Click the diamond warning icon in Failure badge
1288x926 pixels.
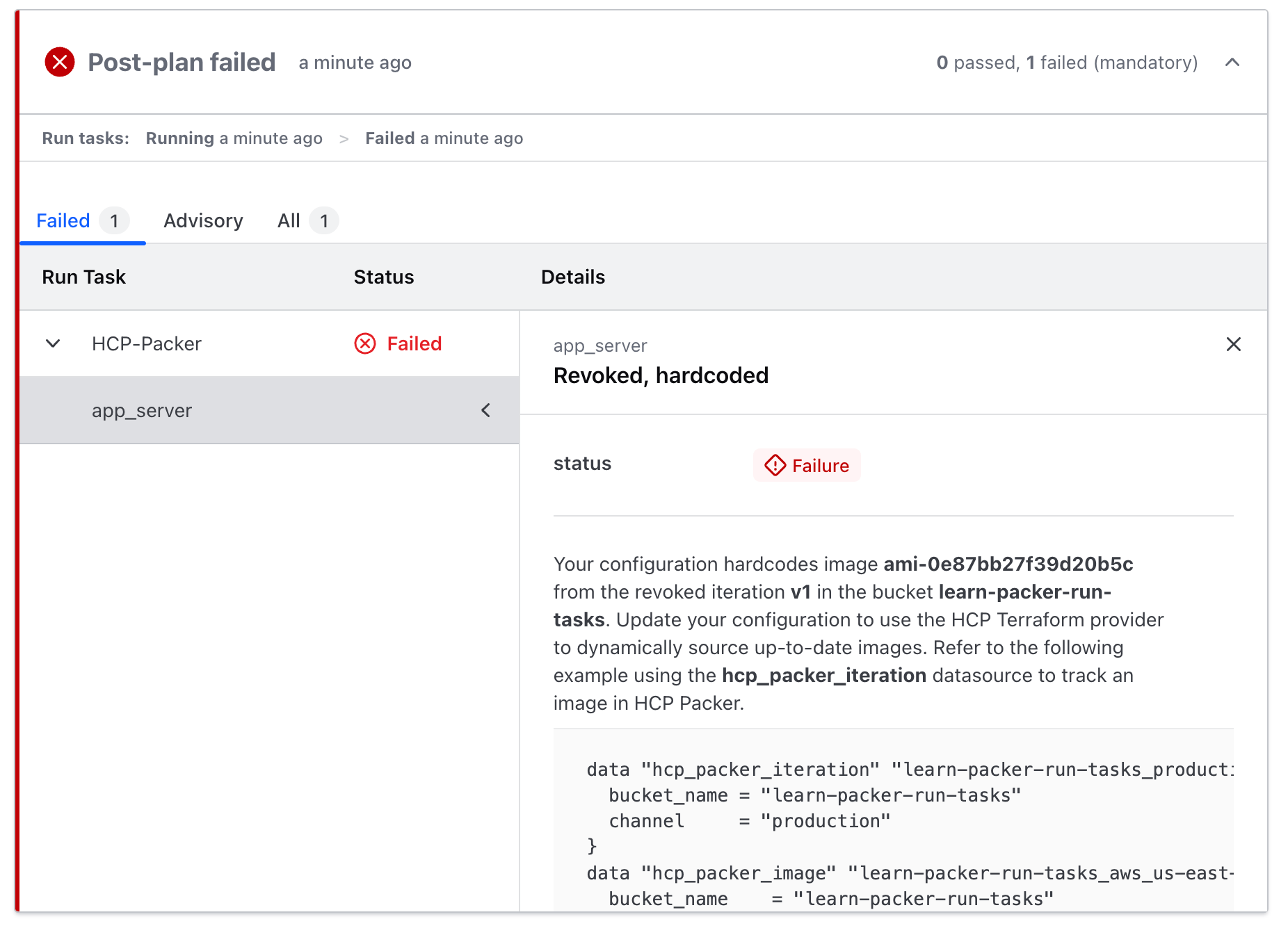[775, 466]
